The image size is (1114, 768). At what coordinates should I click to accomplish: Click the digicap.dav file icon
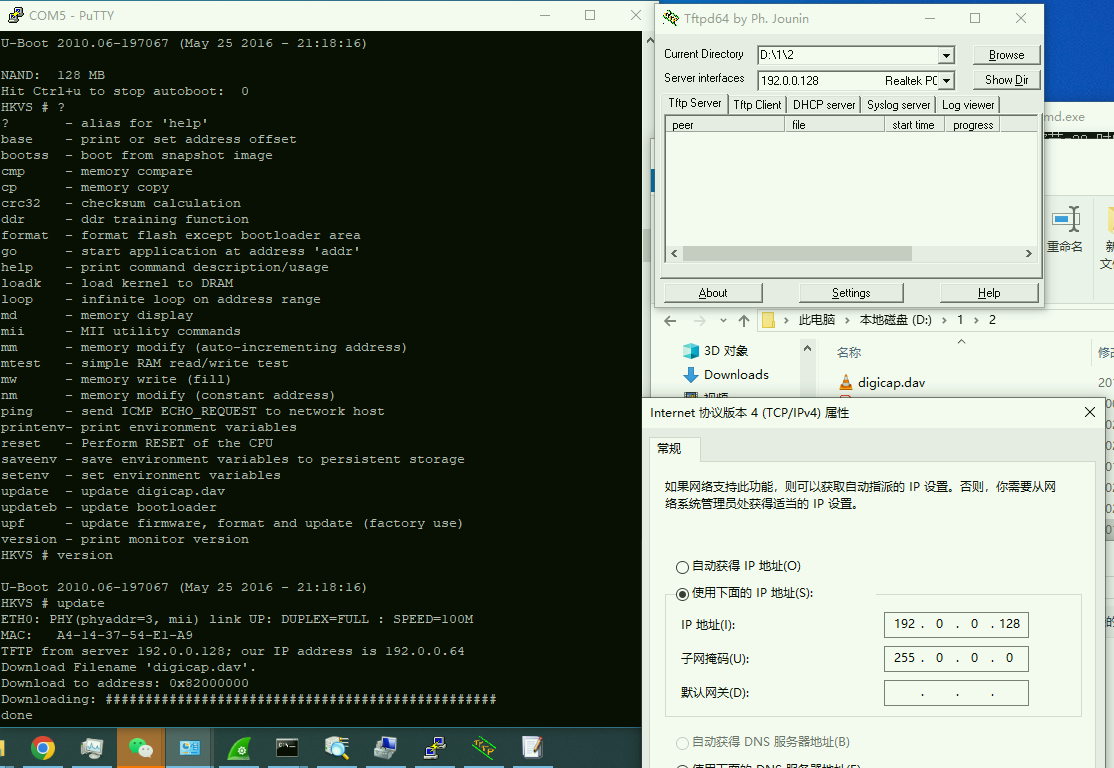click(x=845, y=382)
